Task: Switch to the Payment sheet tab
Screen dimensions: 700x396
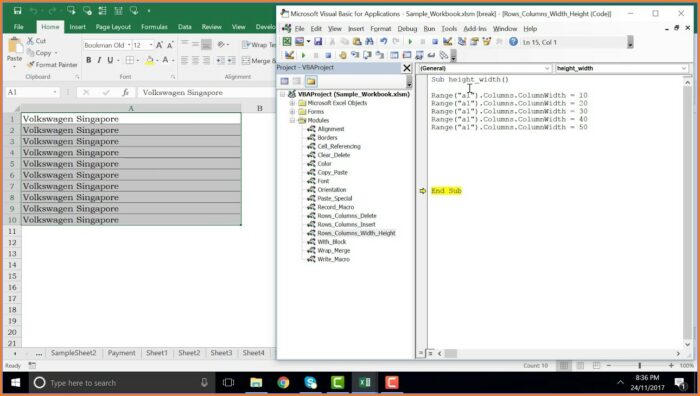Action: point(121,353)
